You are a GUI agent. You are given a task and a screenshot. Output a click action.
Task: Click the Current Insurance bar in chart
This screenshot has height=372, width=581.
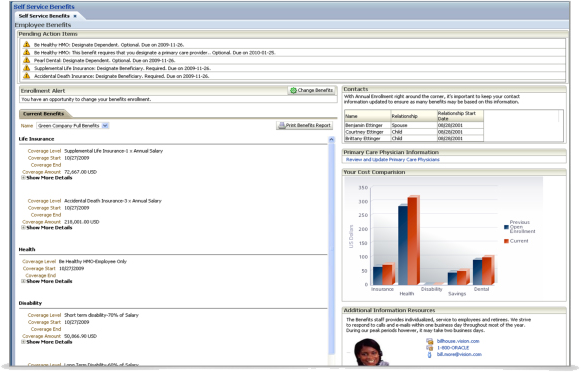(x=388, y=275)
